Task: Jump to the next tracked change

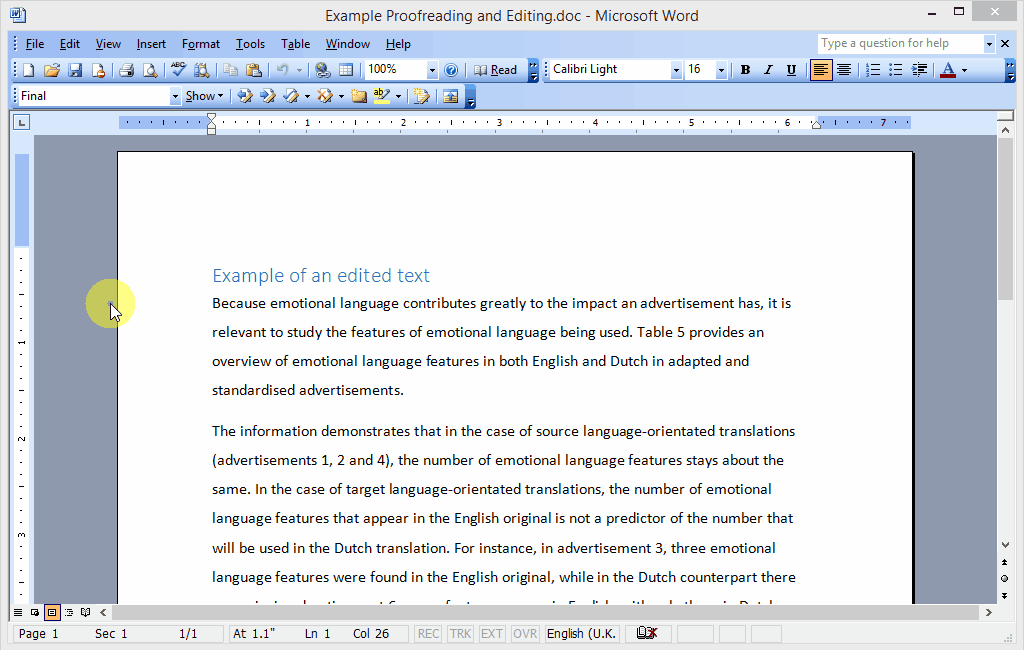Action: coord(267,96)
